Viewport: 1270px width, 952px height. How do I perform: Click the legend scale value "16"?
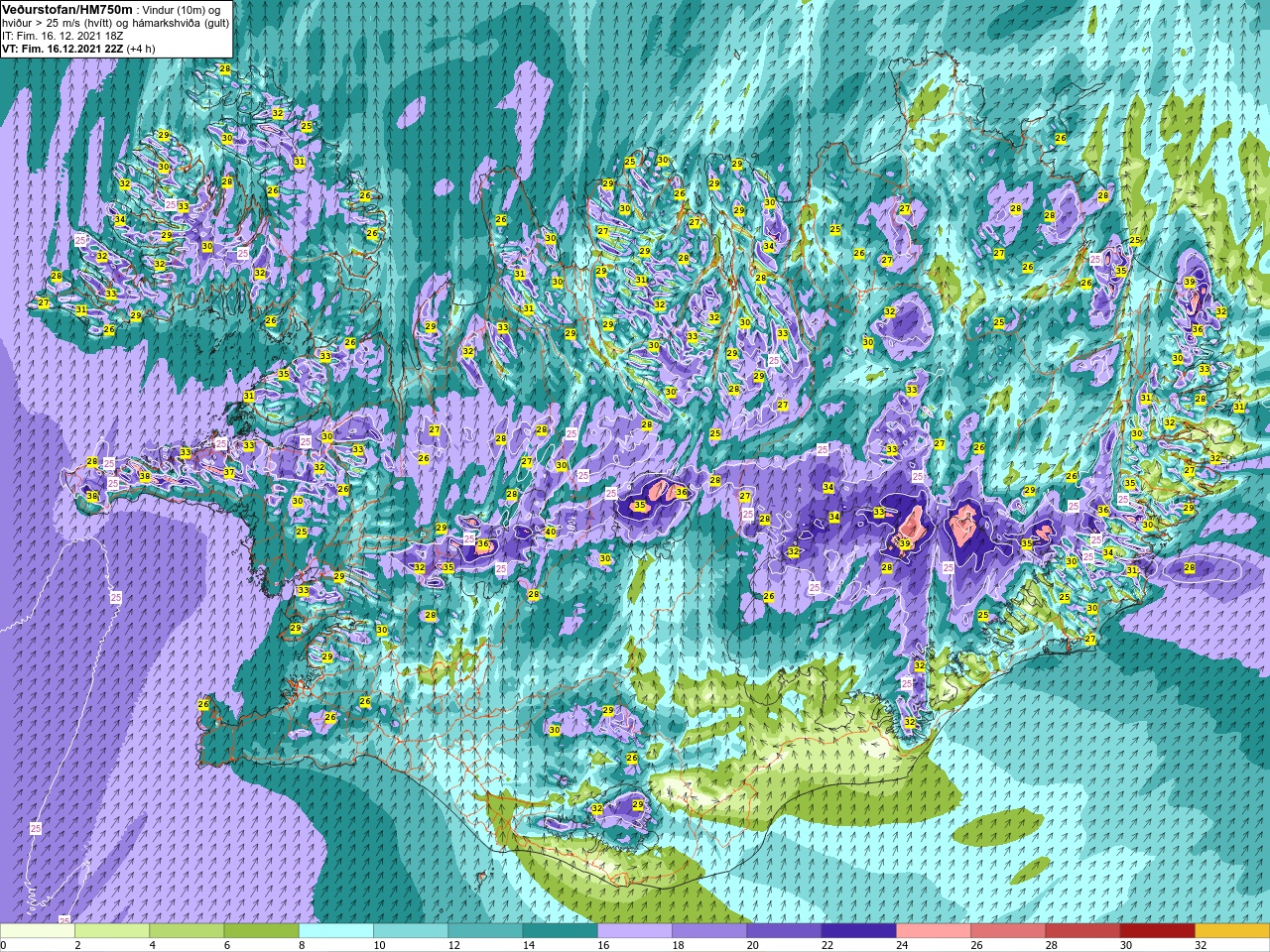tap(602, 945)
